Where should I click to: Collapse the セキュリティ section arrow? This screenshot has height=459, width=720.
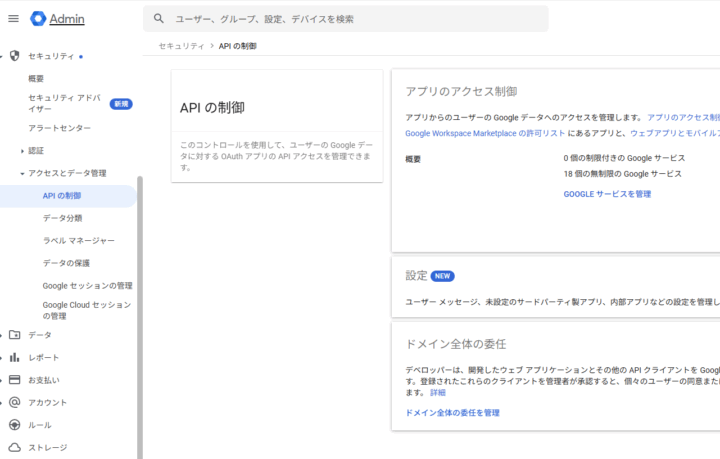coord(3,56)
